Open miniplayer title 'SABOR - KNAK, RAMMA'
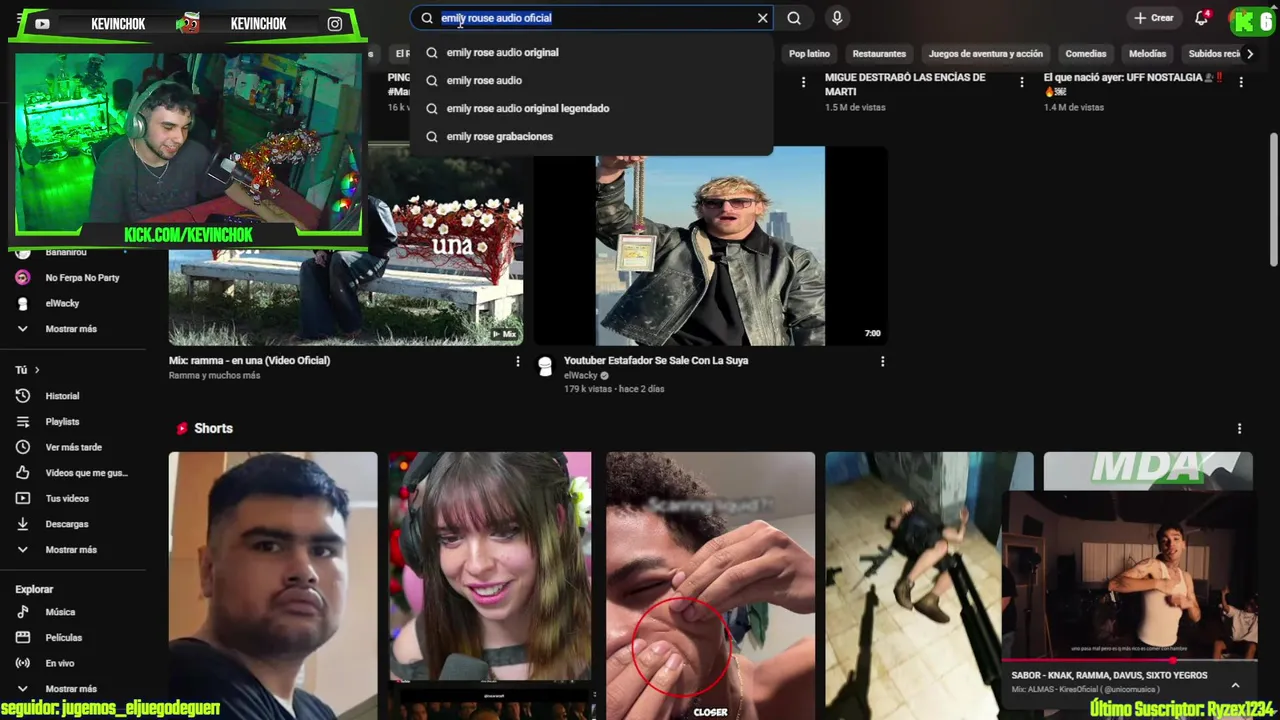 (1109, 675)
